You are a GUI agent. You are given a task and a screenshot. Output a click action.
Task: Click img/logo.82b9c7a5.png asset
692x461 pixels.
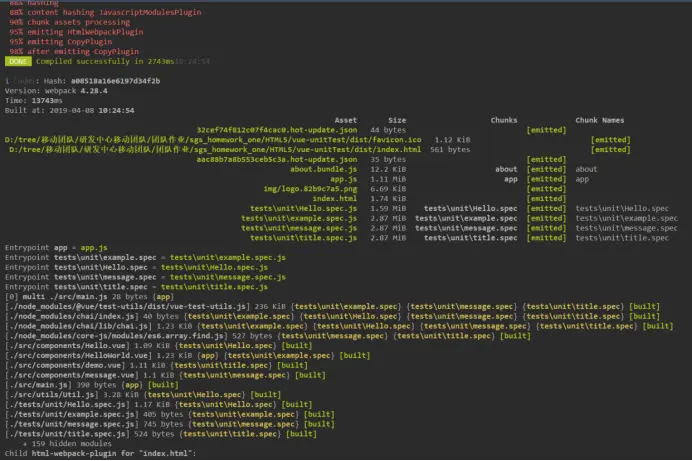pyautogui.click(x=310, y=189)
